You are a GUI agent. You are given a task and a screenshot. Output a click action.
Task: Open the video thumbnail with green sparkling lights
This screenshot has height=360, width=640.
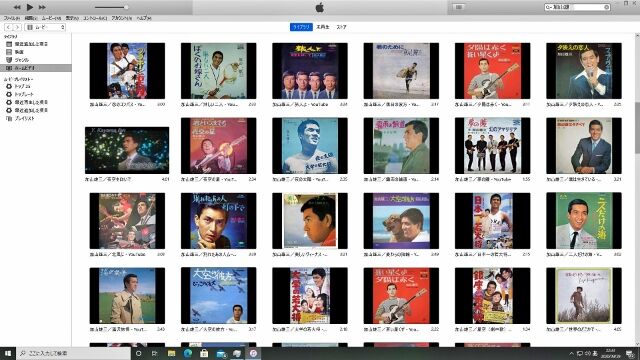[127, 150]
